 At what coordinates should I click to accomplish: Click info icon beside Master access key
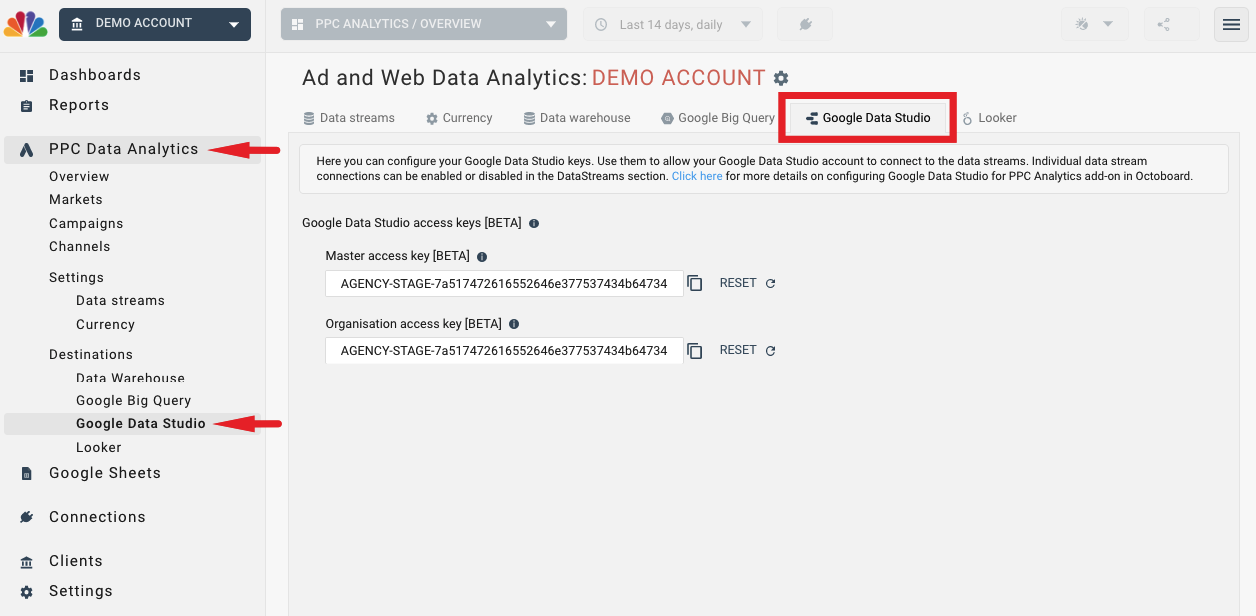(x=482, y=257)
